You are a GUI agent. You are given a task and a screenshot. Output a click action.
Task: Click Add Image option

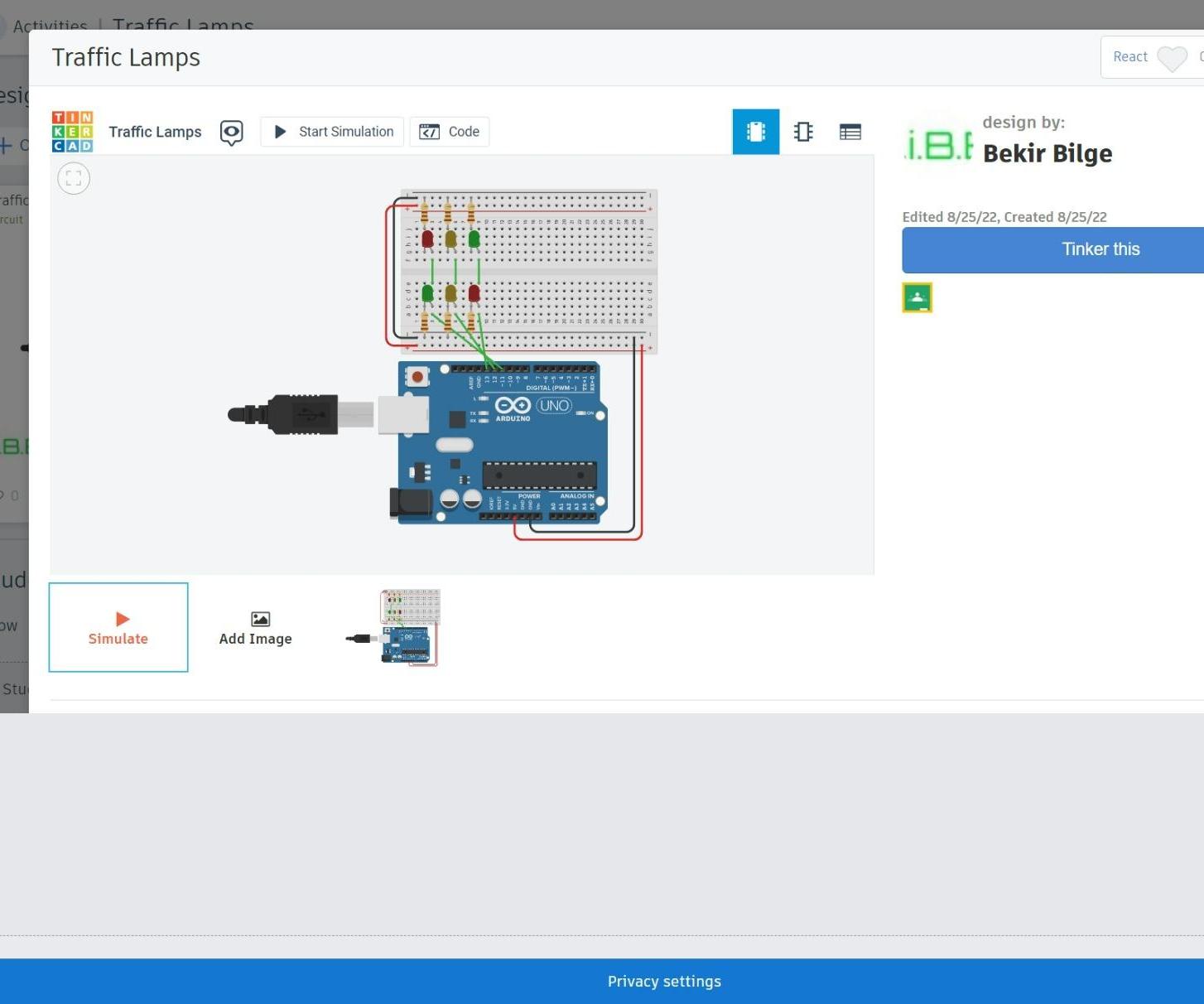(255, 628)
